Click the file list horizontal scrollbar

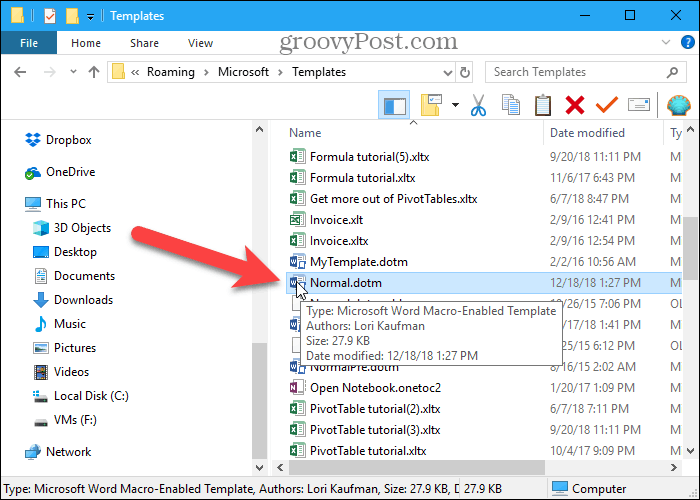coord(417,467)
